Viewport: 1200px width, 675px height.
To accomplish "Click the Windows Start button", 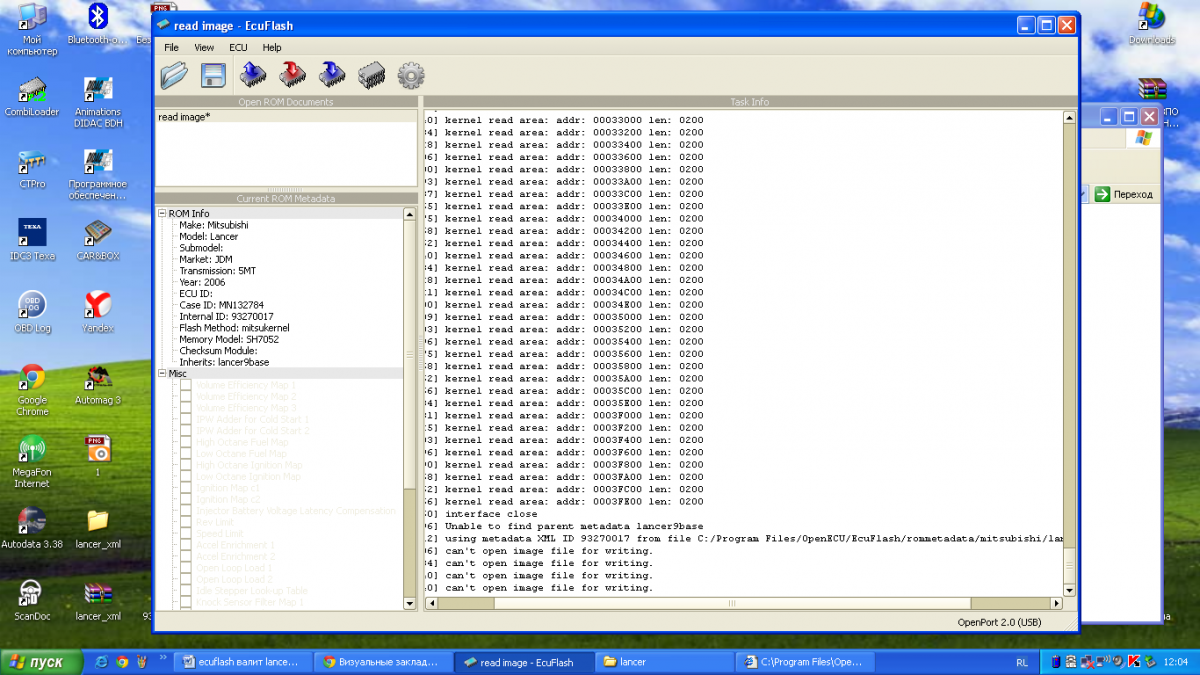I will 37,662.
